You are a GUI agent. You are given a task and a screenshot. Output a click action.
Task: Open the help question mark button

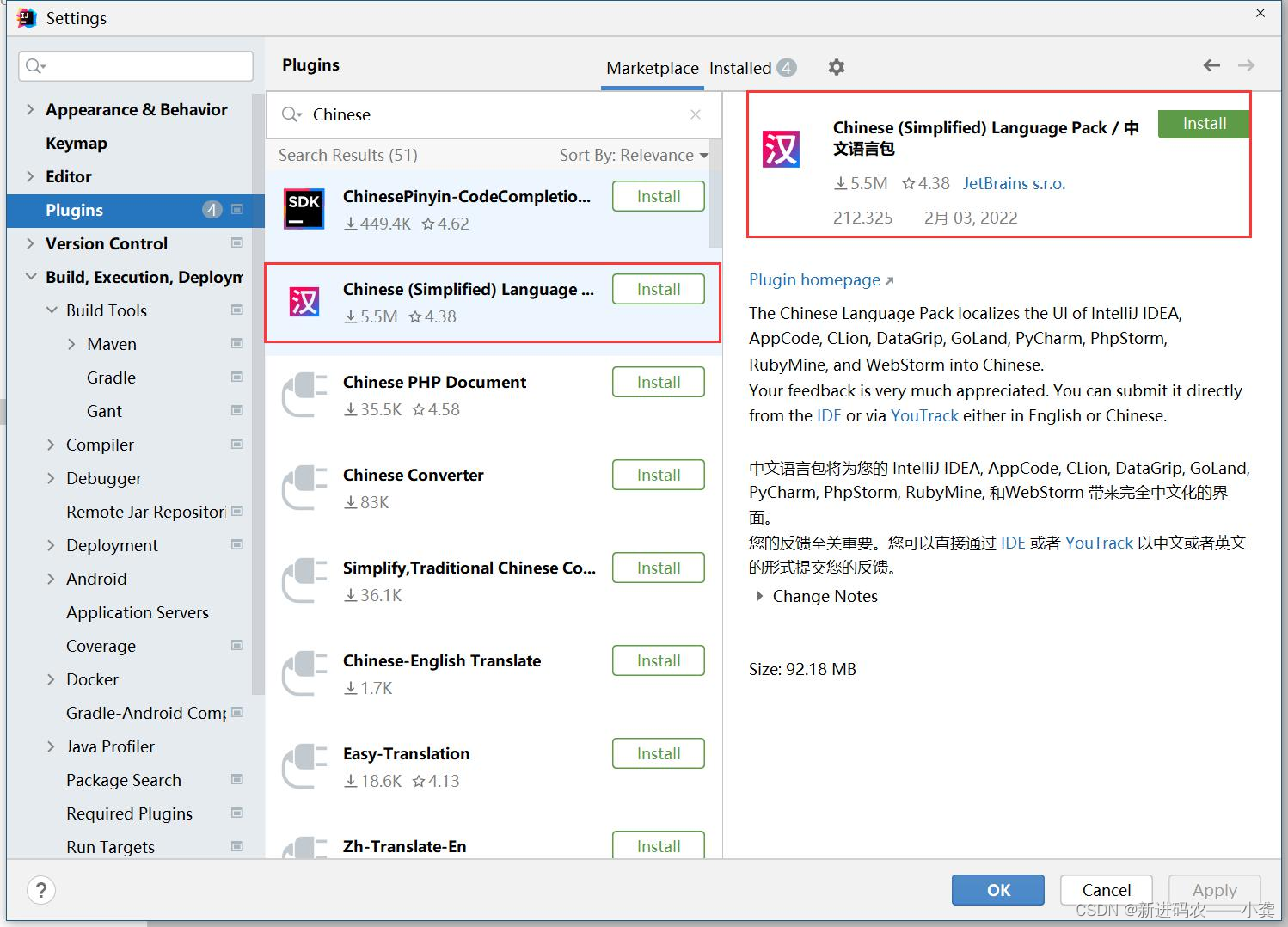pos(41,890)
